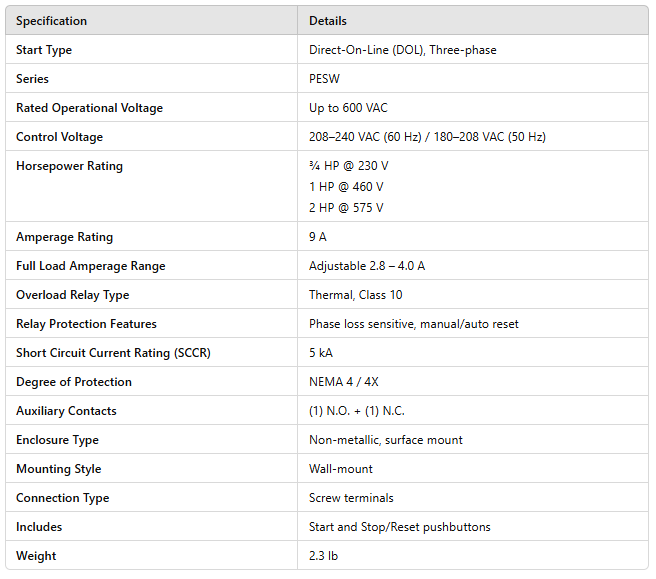Select the Screw terminals value
The image size is (656, 579).
pos(351,498)
